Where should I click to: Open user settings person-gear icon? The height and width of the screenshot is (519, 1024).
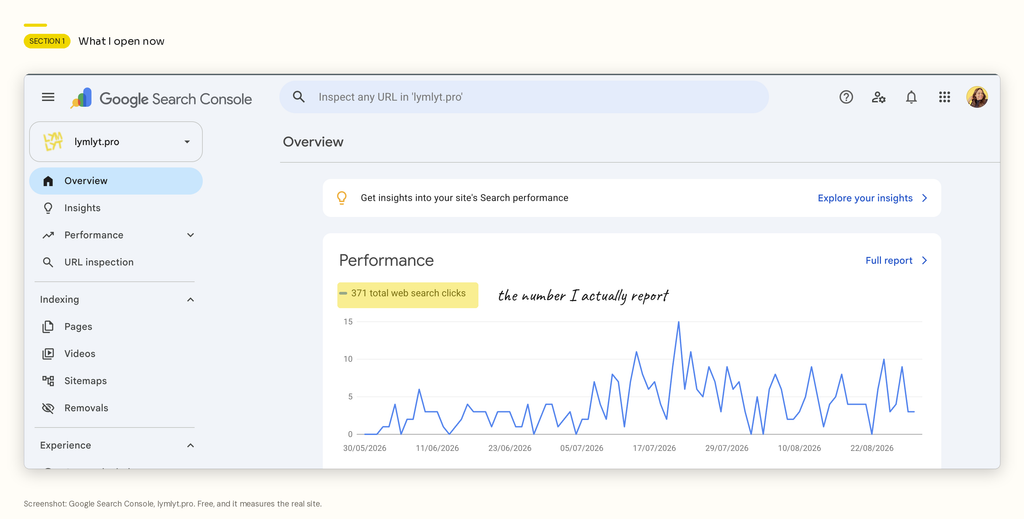878,97
